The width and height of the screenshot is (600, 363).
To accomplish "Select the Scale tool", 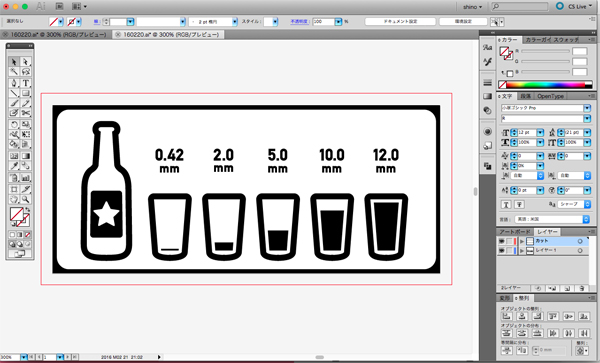I will pyautogui.click(x=25, y=124).
